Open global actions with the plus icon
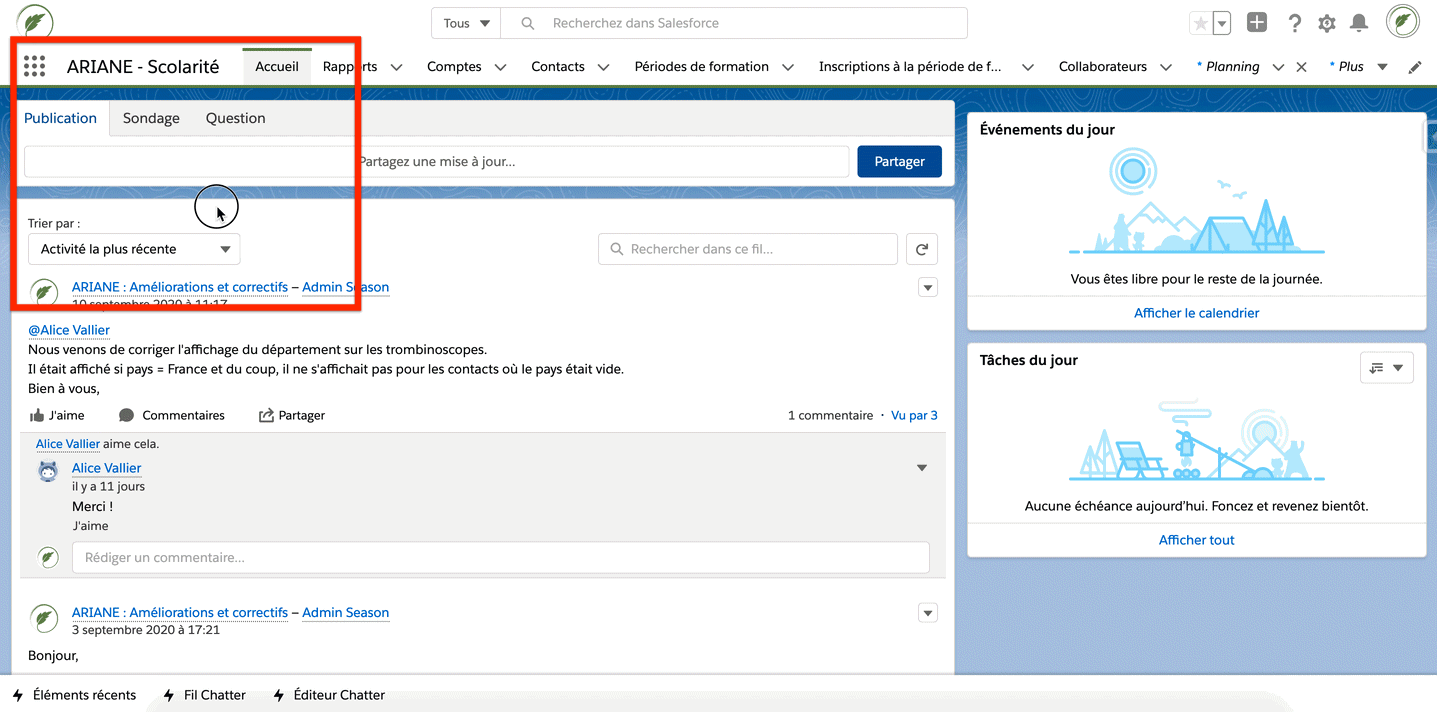The image size is (1437, 712). 1256,21
